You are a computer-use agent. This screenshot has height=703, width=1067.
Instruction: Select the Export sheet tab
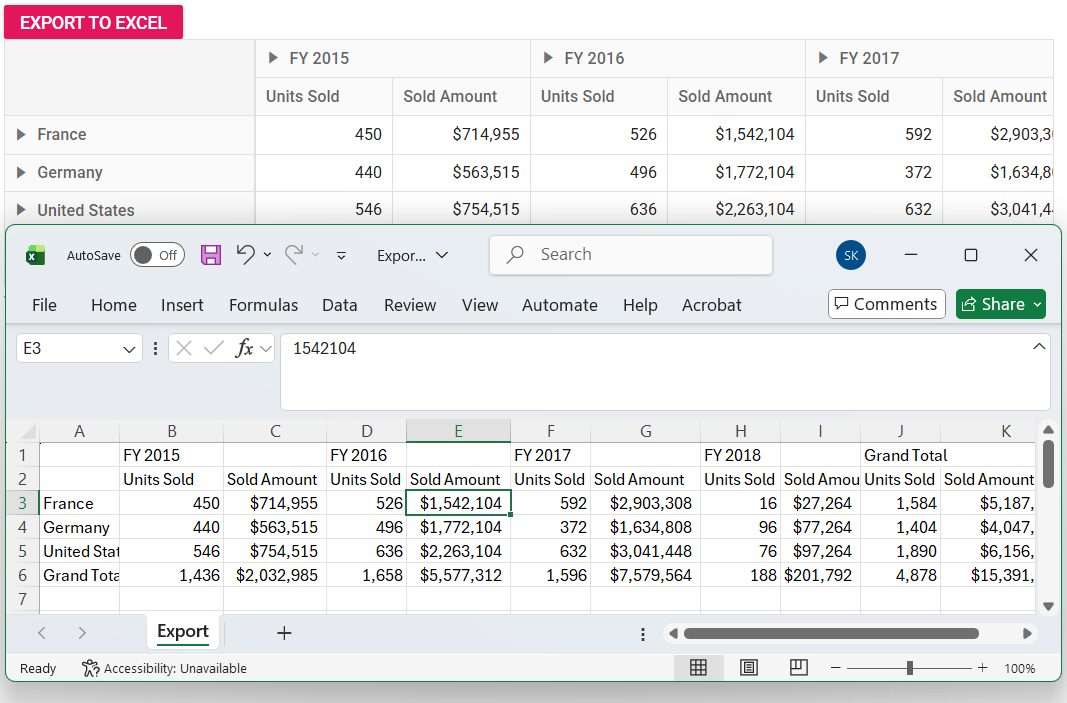182,632
